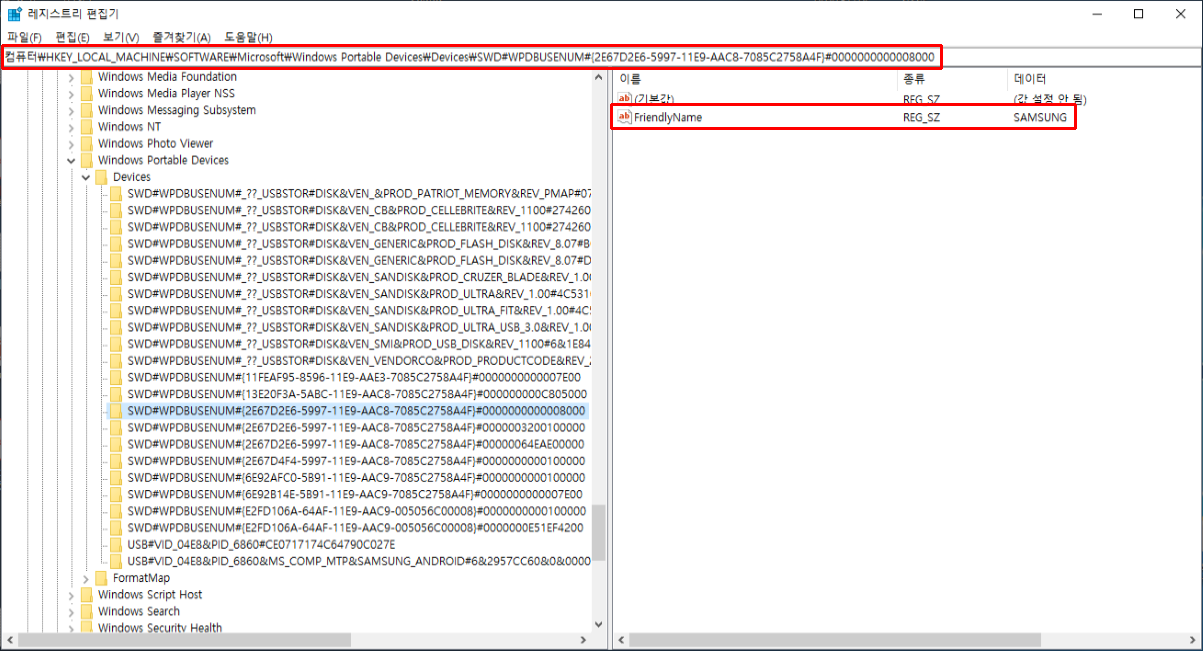The height and width of the screenshot is (651, 1203).
Task: Expand the FormatMap key
Action: click(86, 578)
